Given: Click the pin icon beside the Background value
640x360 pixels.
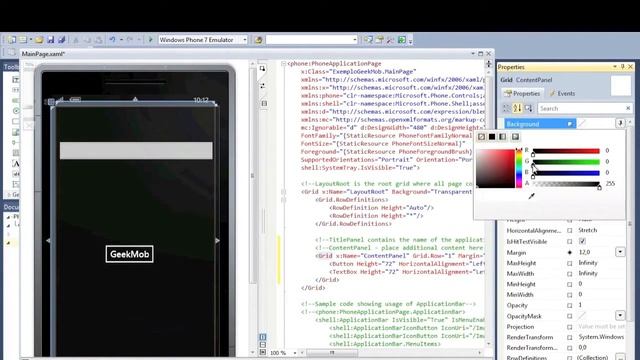Looking at the screenshot, I should click(x=620, y=123).
